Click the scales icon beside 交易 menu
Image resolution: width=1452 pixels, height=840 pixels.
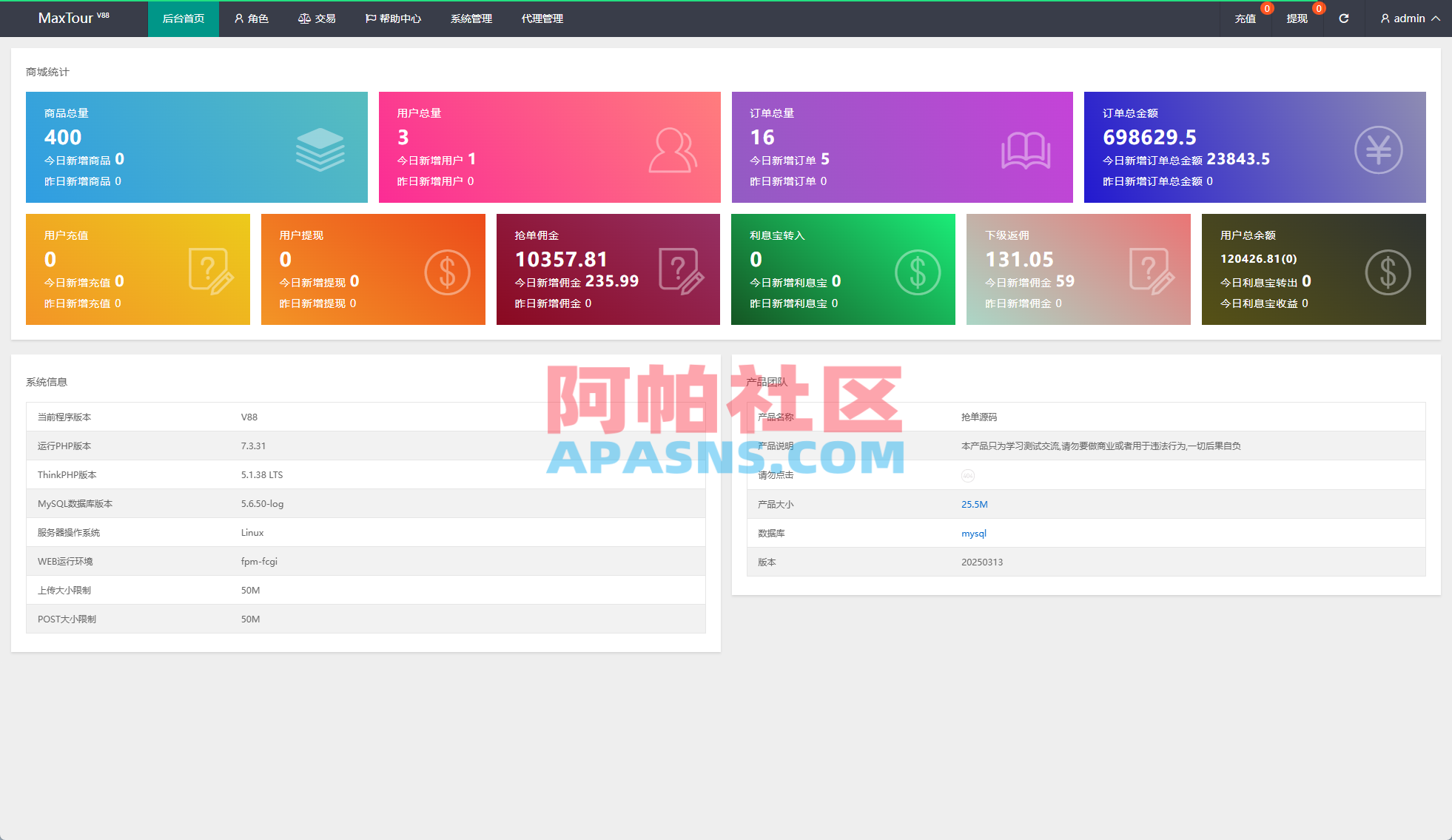pyautogui.click(x=303, y=19)
